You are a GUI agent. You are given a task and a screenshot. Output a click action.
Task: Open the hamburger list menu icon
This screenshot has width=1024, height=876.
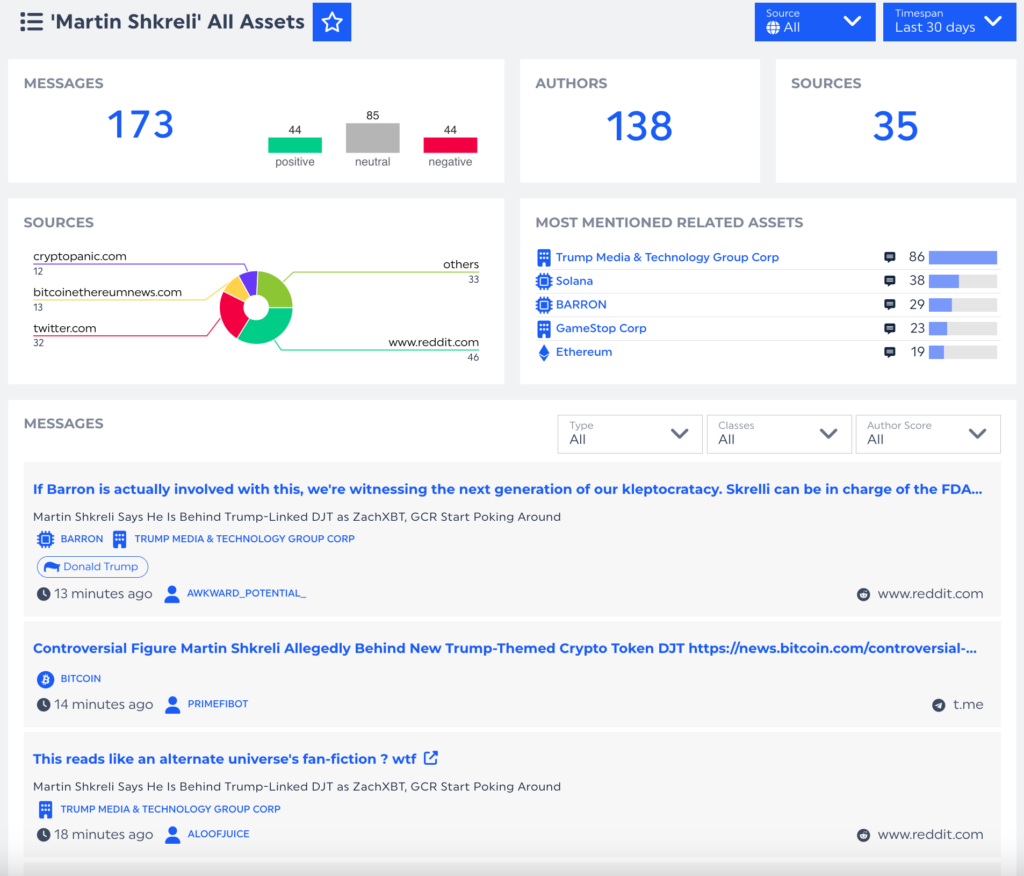31,22
